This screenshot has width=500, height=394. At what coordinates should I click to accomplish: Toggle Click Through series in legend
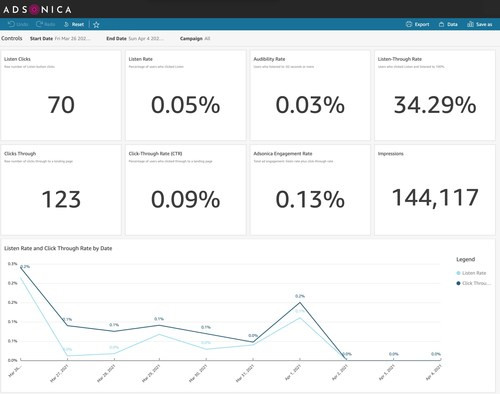pos(473,283)
